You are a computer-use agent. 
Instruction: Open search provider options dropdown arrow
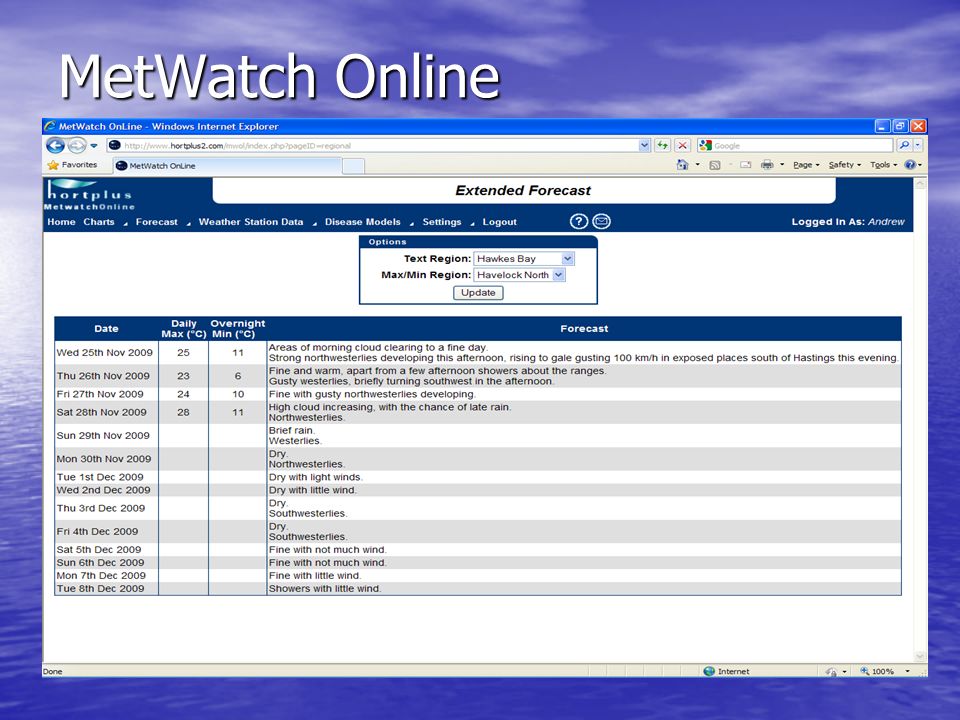pyautogui.click(x=918, y=146)
